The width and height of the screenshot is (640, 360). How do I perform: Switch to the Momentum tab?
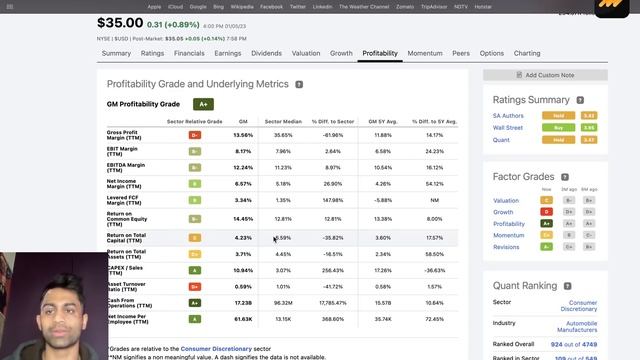425,53
